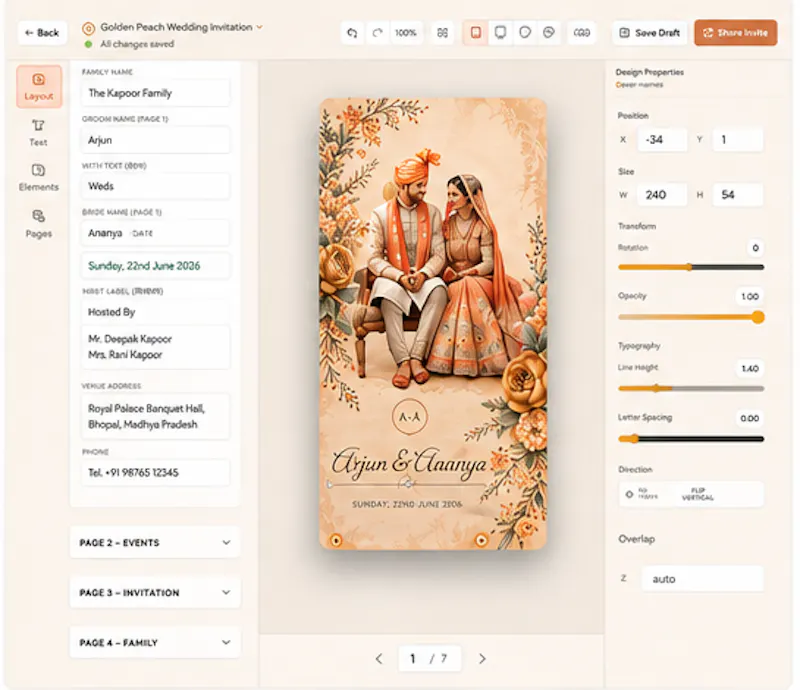Click the bottom-left round orange icon on card
This screenshot has height=690, width=800.
pyautogui.click(x=336, y=540)
